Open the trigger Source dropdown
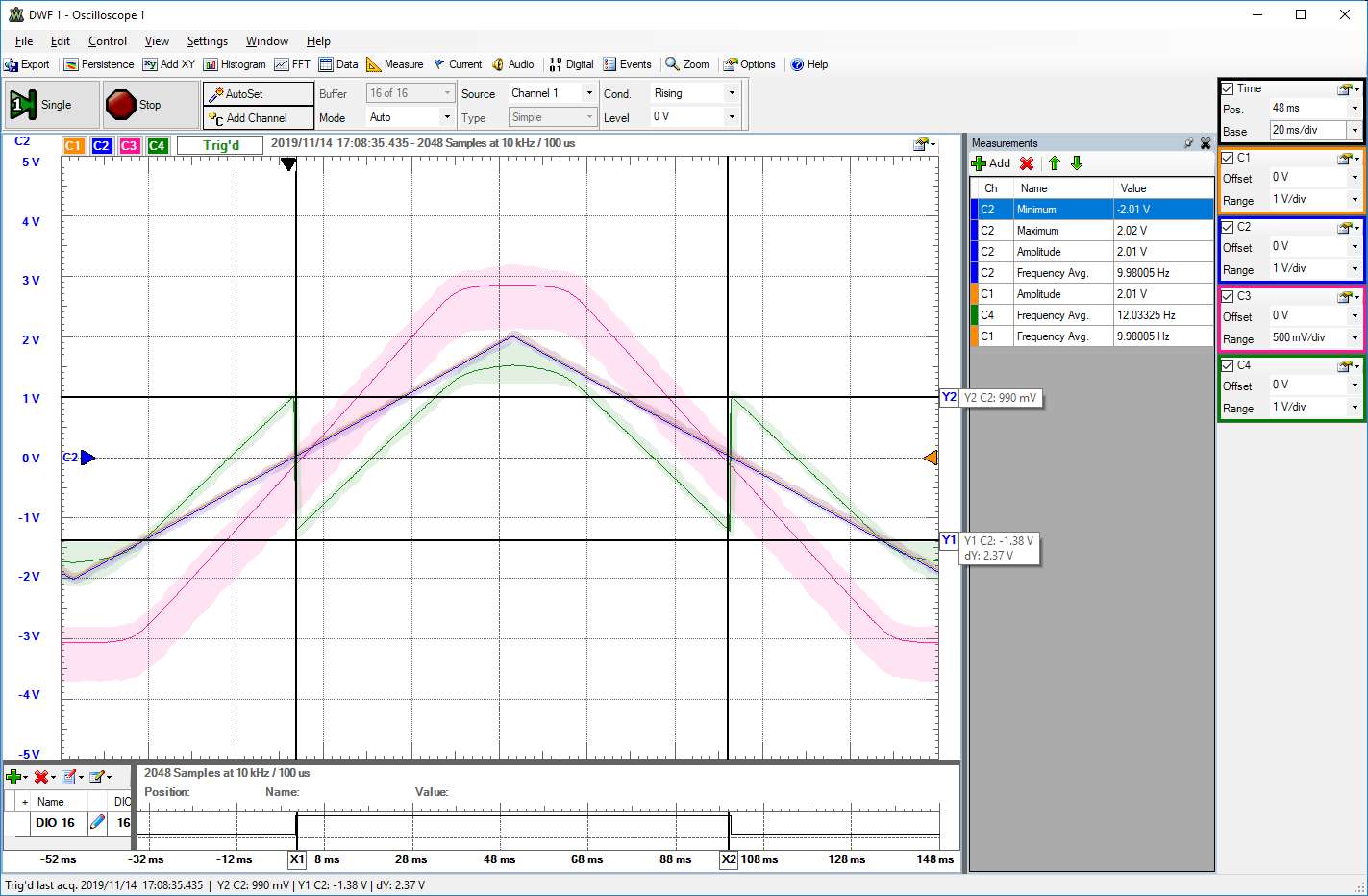 coord(552,93)
